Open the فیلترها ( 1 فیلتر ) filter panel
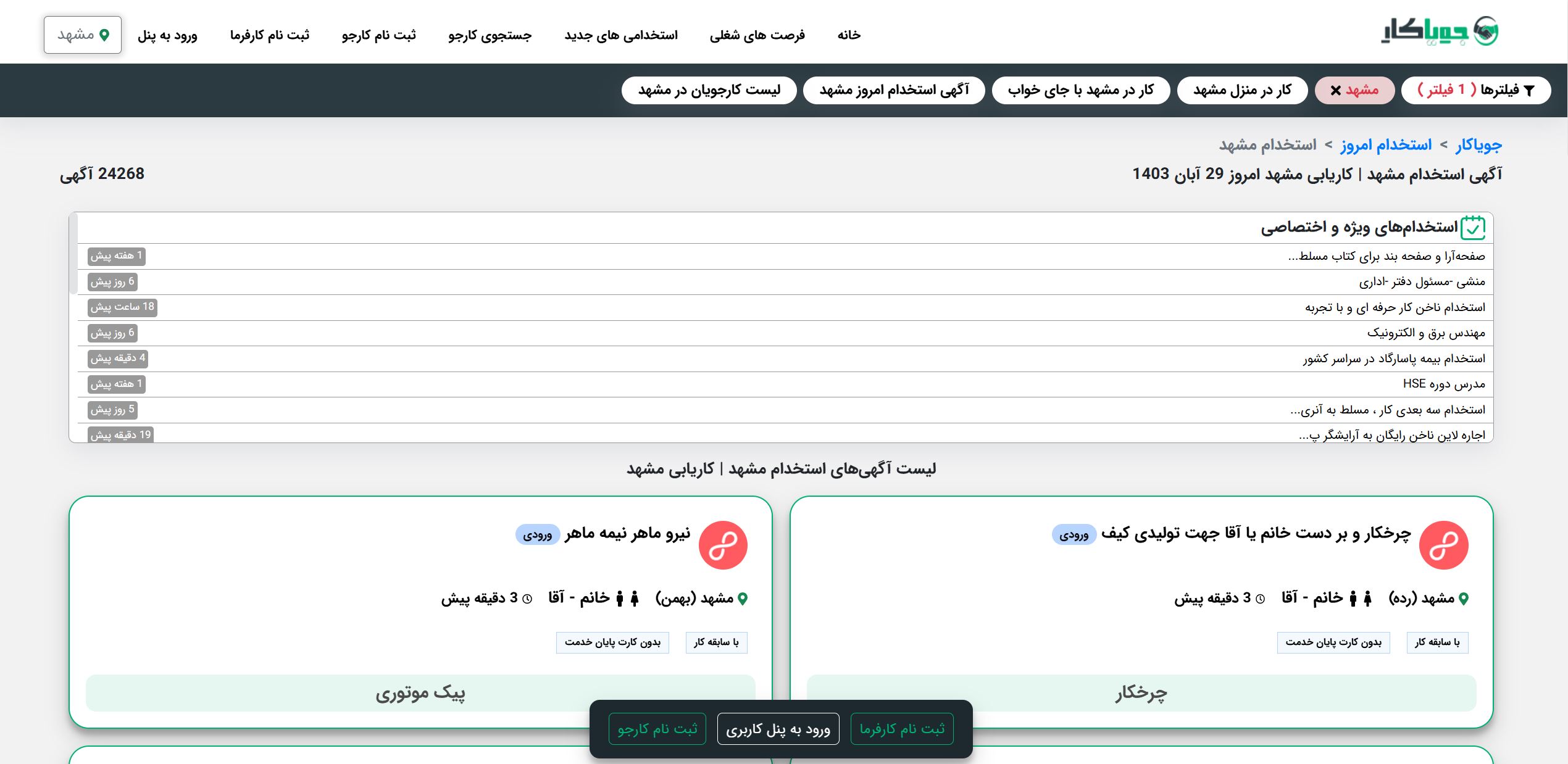Image resolution: width=1568 pixels, height=764 pixels. tap(1476, 91)
